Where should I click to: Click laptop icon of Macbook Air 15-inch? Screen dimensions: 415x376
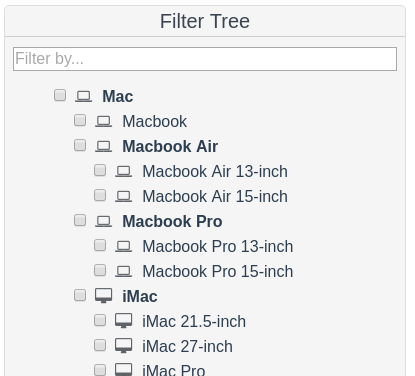click(x=123, y=196)
